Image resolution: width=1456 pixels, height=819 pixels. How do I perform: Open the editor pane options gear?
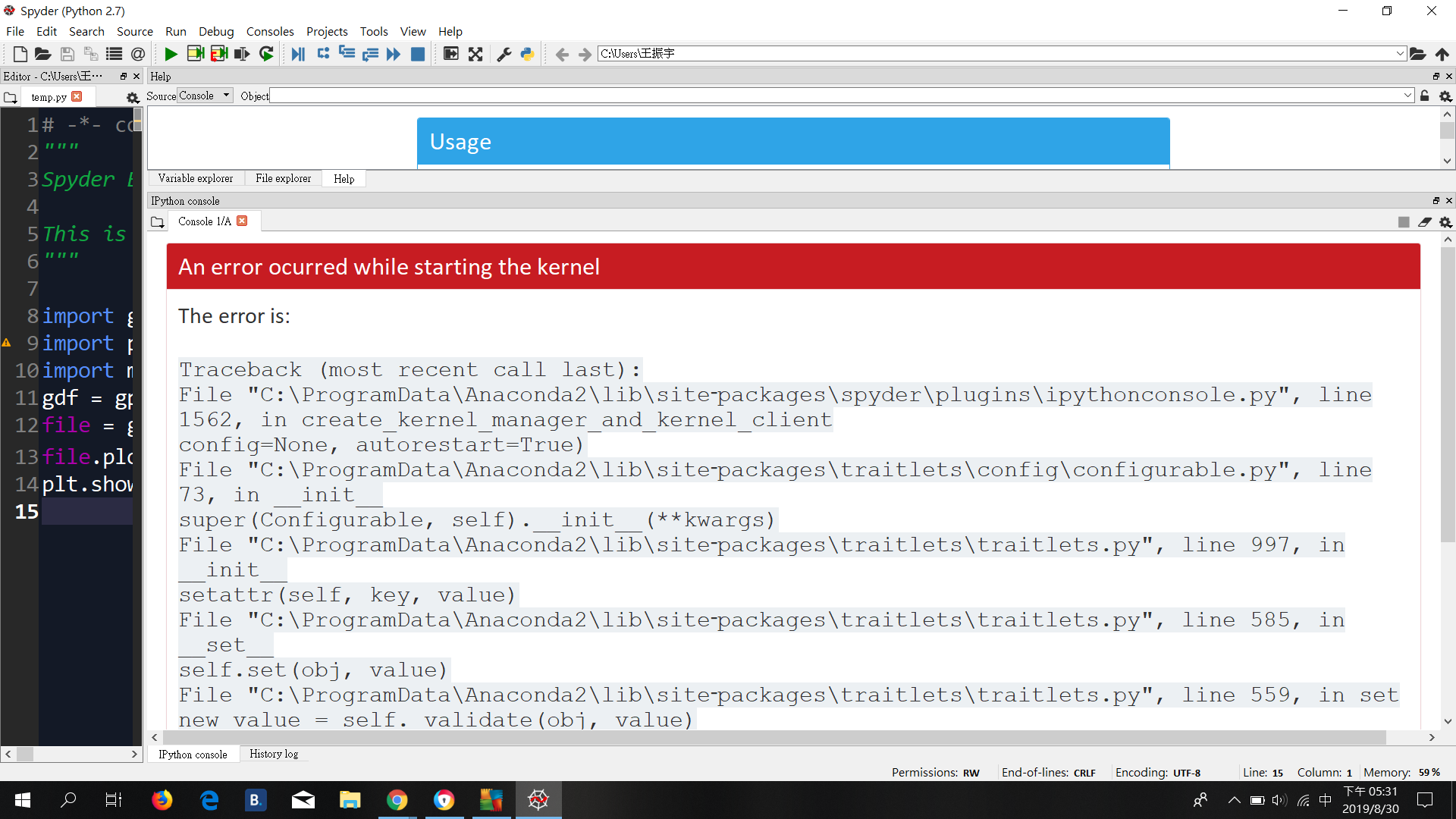click(x=133, y=97)
